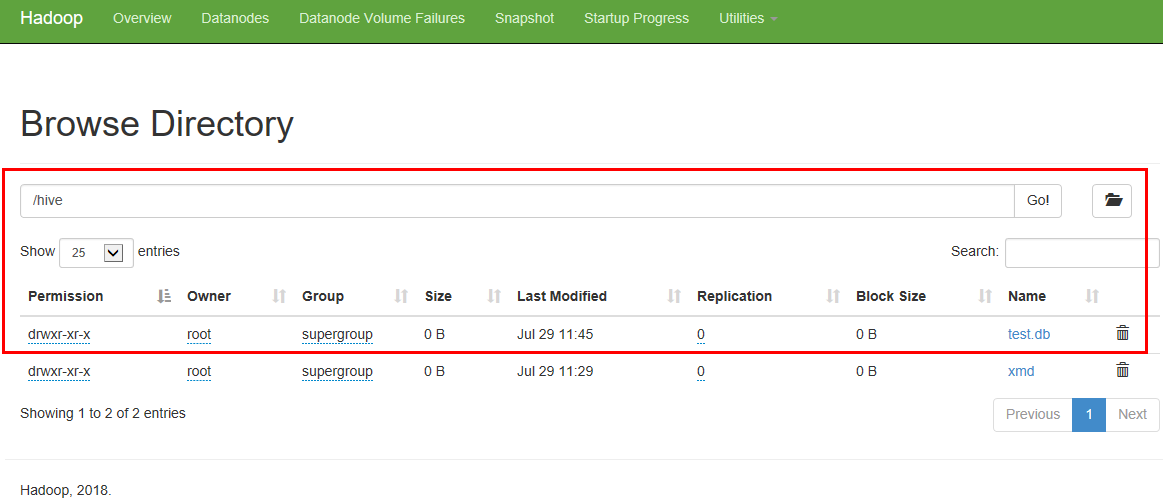Click the Browse Directory heading
The height and width of the screenshot is (503, 1163).
pos(157,124)
